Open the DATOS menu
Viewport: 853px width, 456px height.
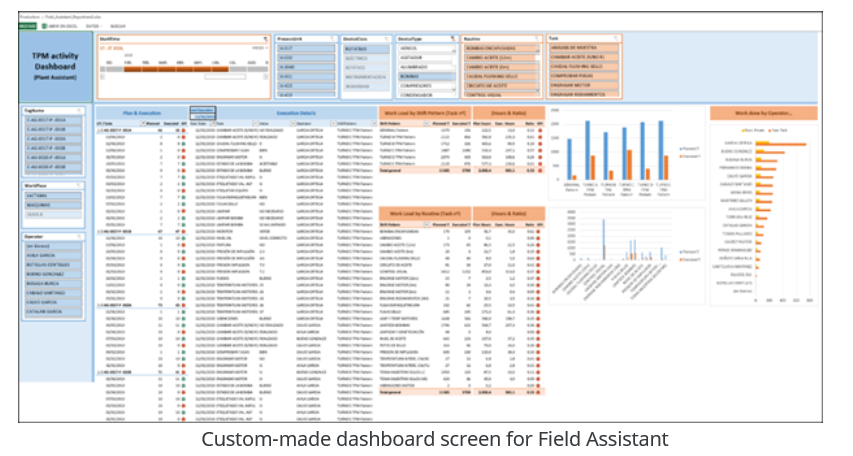click(x=93, y=26)
